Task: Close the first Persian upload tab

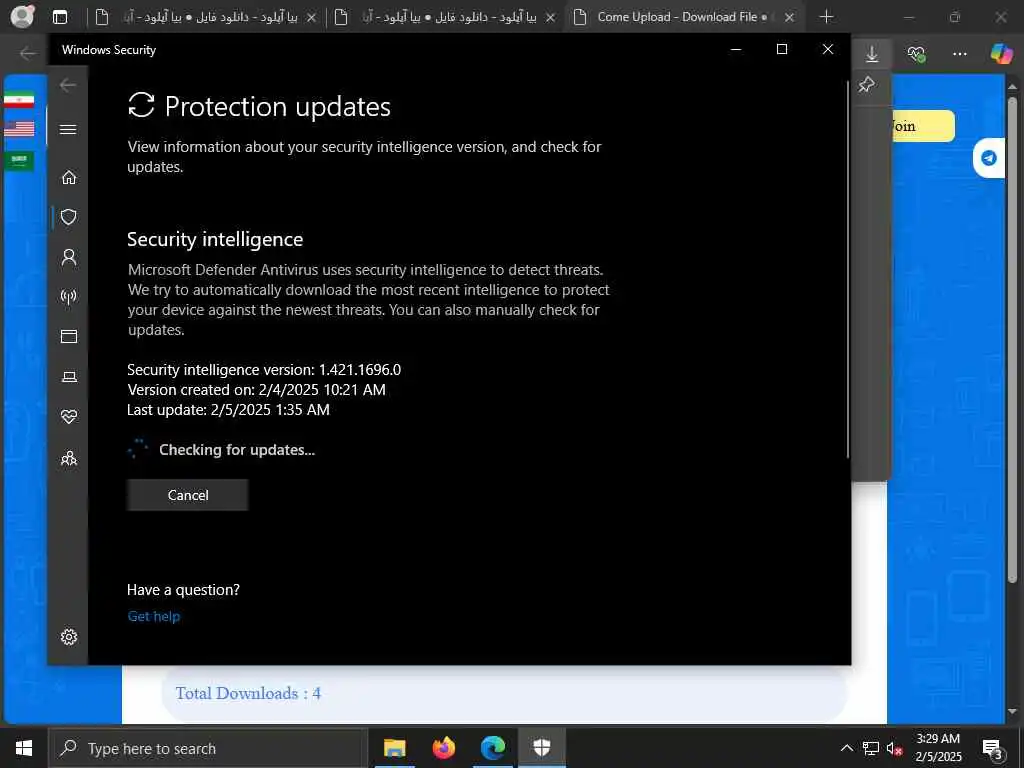Action: pos(312,18)
